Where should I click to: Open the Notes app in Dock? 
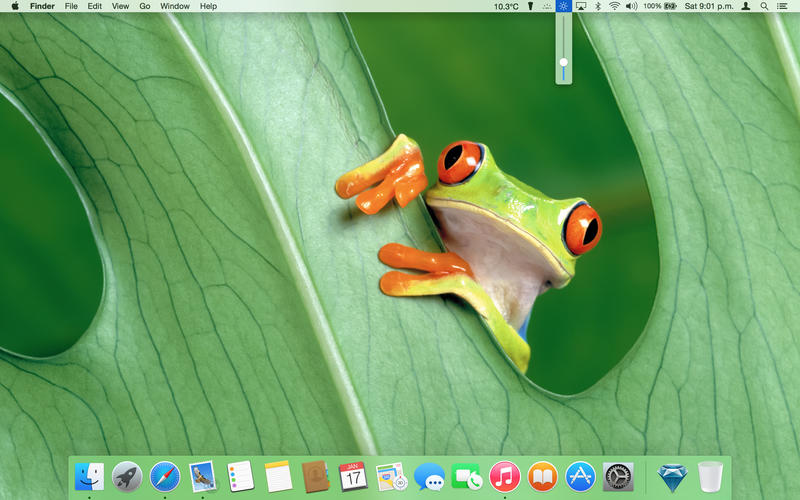[278, 476]
